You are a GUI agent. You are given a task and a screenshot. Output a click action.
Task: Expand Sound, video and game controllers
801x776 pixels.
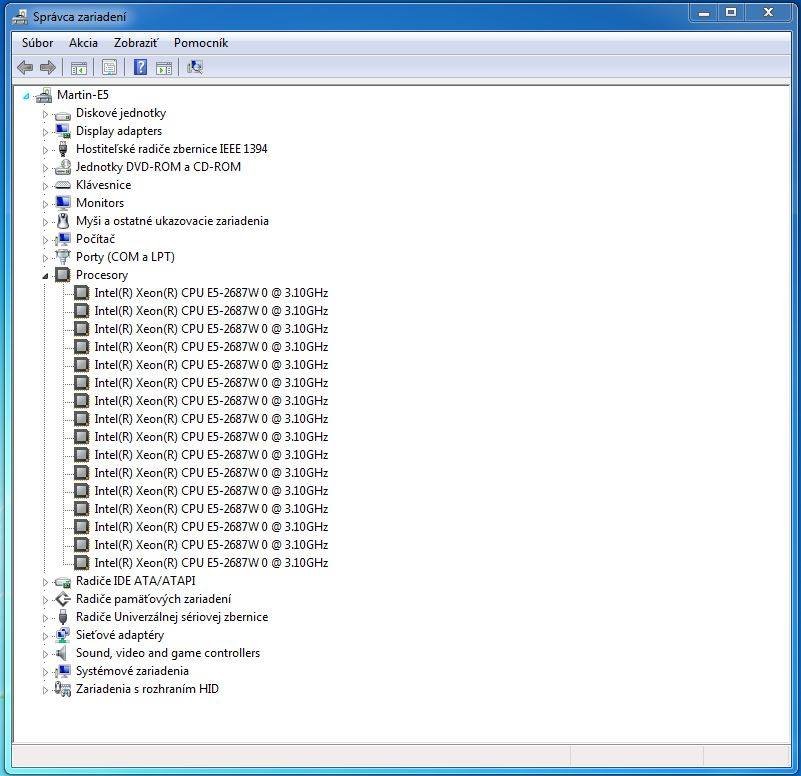click(x=45, y=654)
